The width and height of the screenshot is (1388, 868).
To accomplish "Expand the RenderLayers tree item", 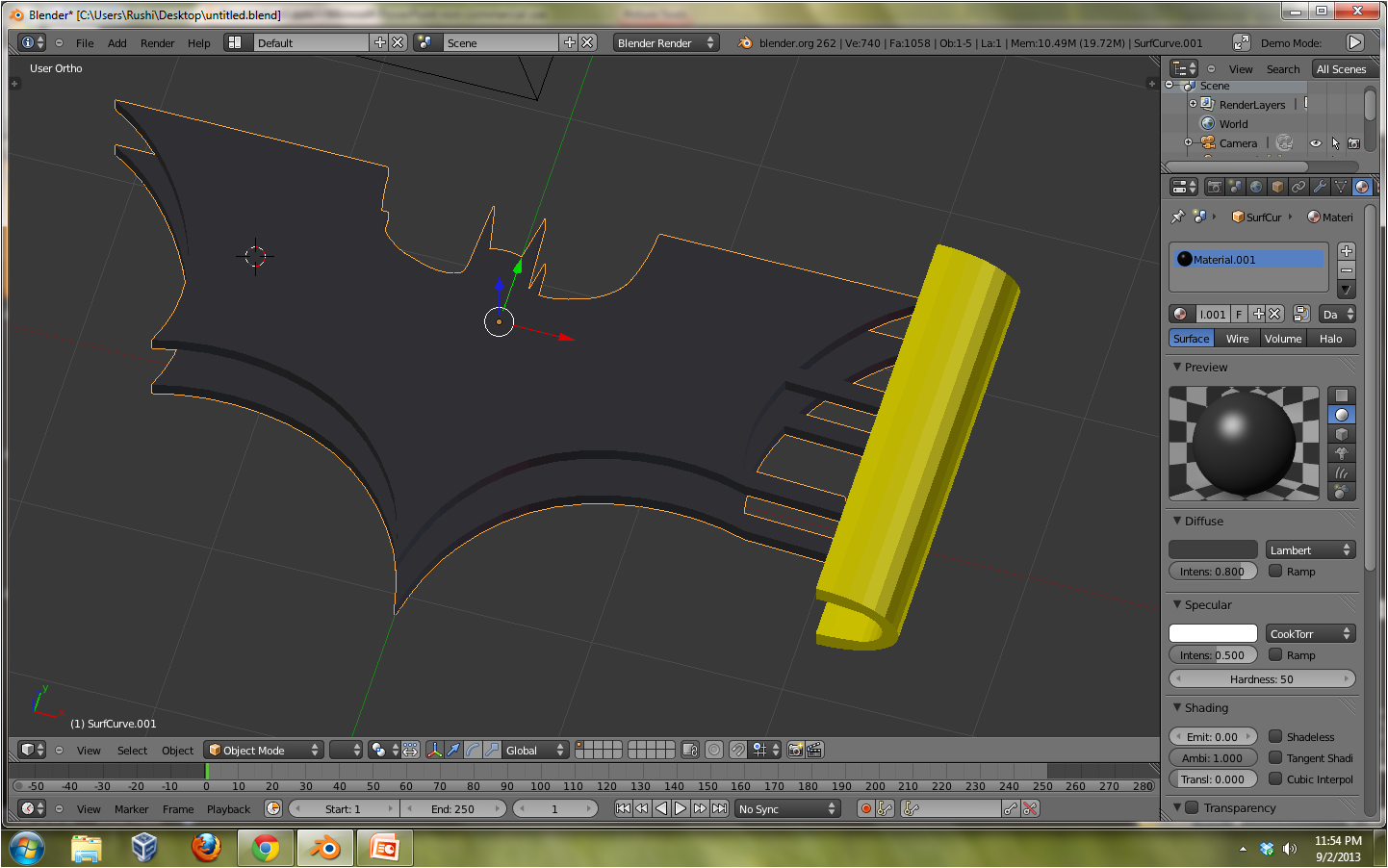I will [1193, 104].
